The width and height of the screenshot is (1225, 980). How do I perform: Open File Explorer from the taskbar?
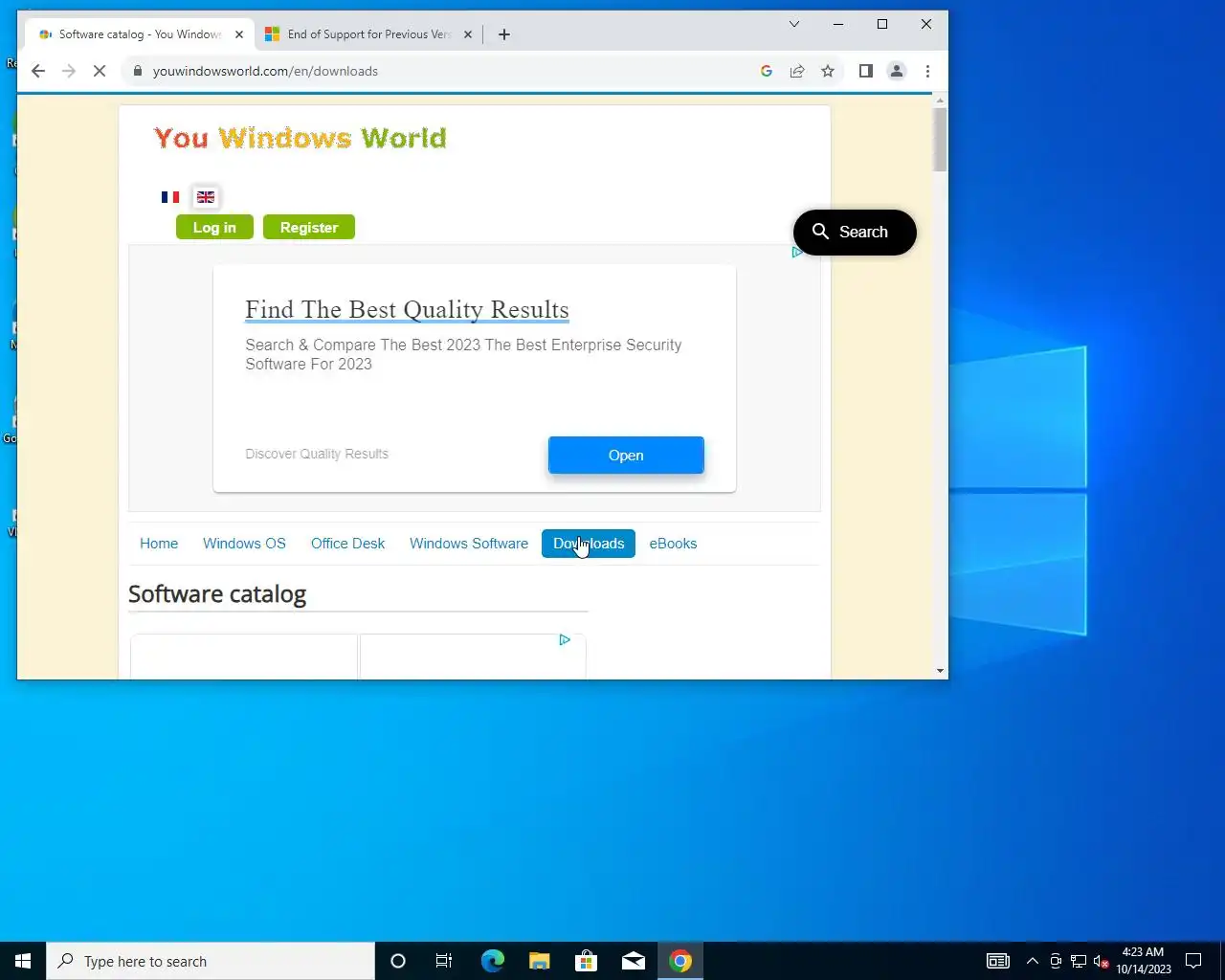tap(539, 961)
